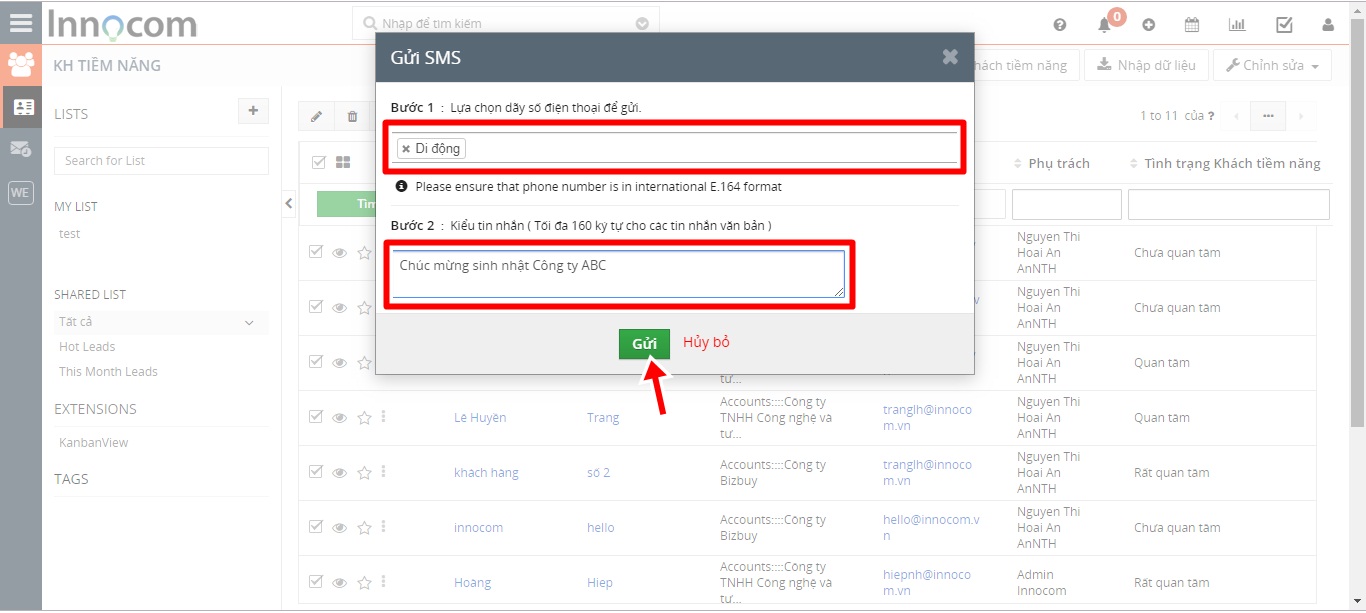
Task: Open more options for khach hang row
Action: (383, 472)
